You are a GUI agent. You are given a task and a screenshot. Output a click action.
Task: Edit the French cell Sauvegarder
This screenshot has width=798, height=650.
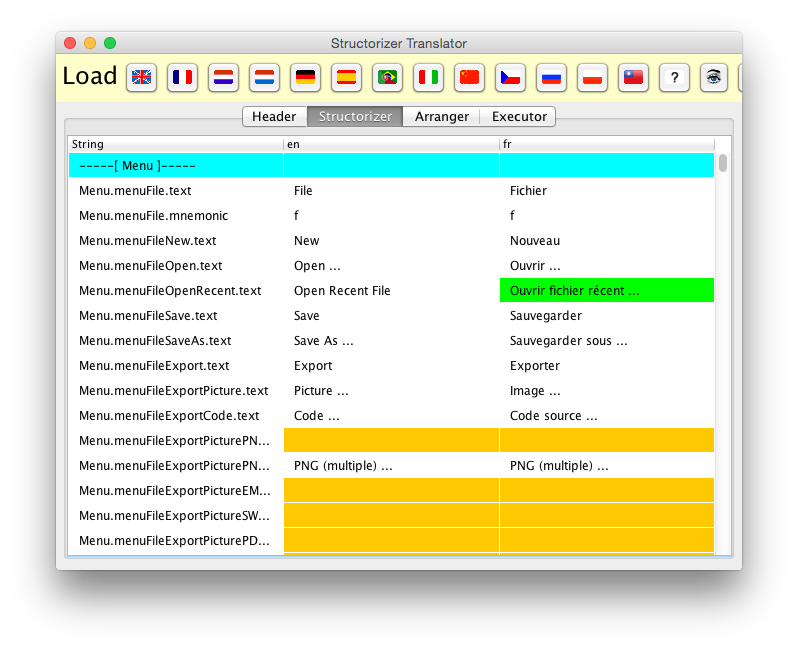tap(607, 316)
